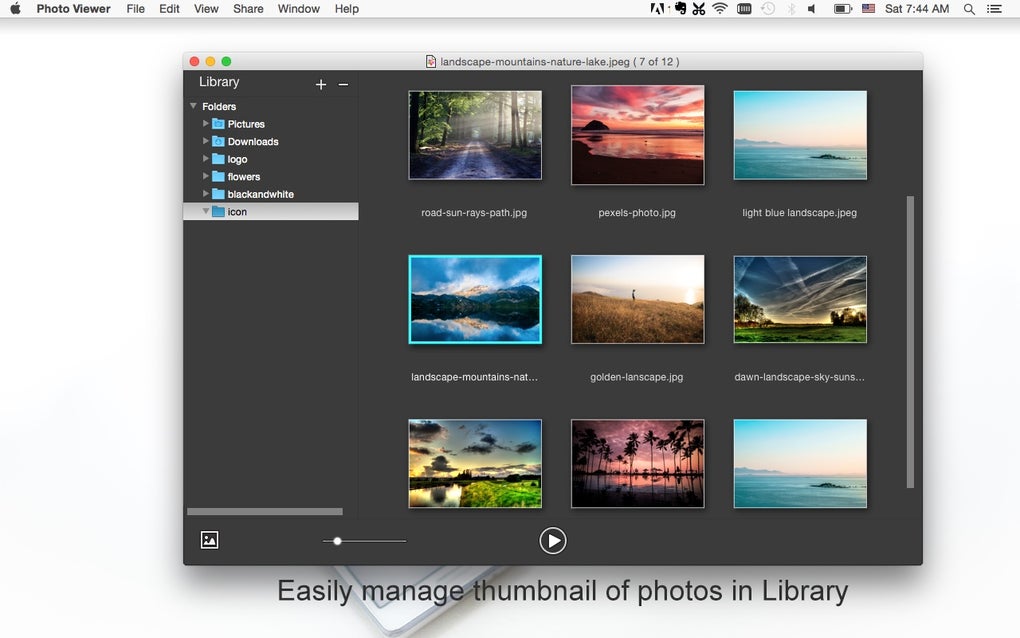The height and width of the screenshot is (638, 1020).
Task: Expand the Downloads folder disclosure triangle
Action: click(x=206, y=141)
